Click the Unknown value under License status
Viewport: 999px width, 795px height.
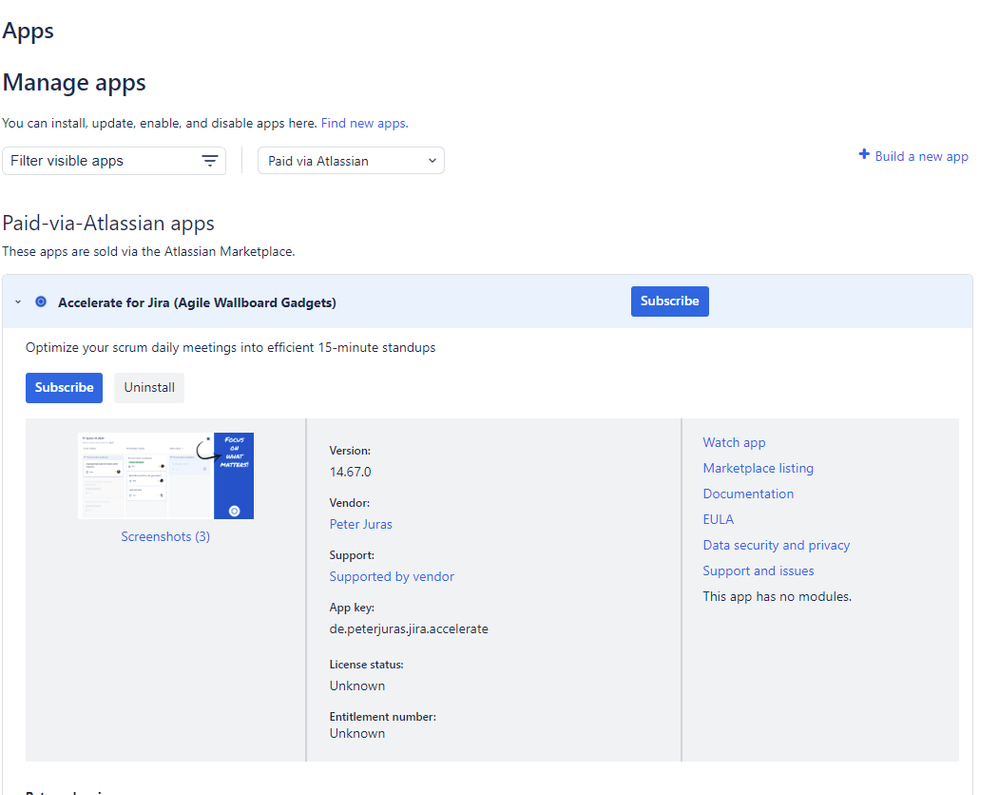[357, 686]
